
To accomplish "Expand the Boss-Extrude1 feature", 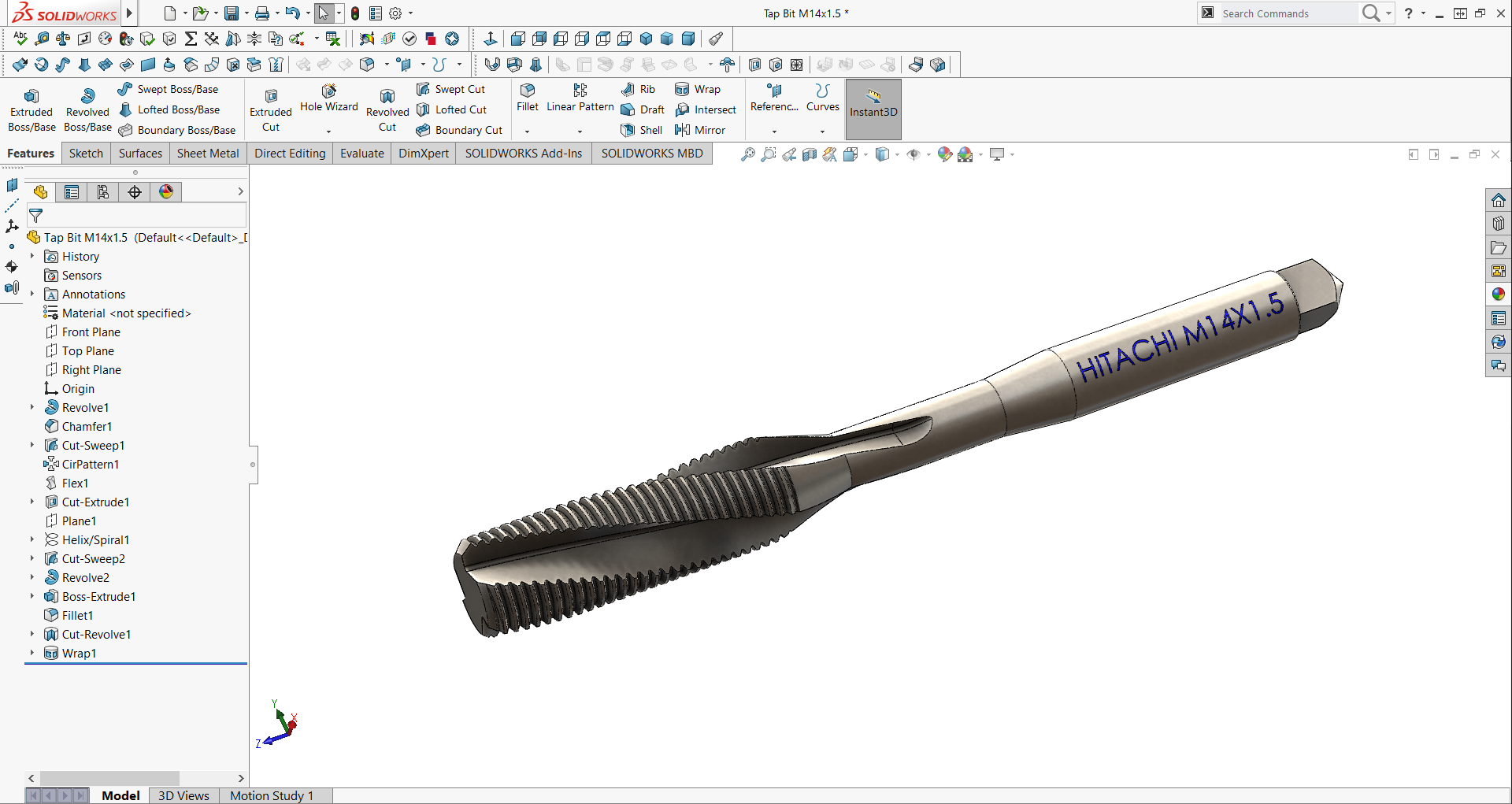I will 32,597.
